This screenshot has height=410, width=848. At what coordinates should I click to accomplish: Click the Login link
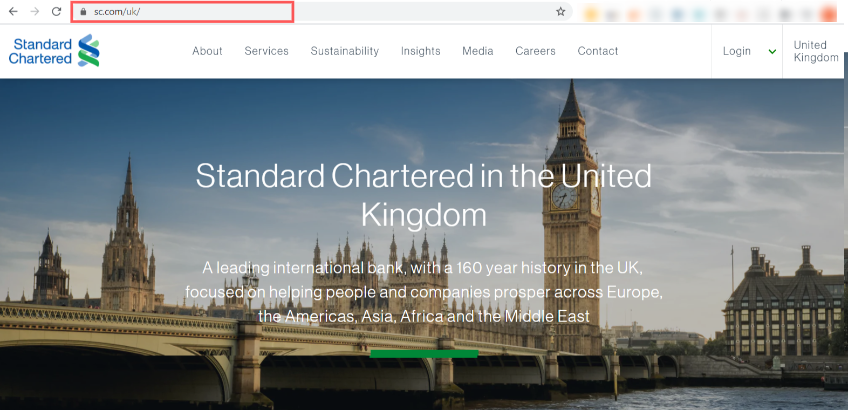[x=737, y=51]
